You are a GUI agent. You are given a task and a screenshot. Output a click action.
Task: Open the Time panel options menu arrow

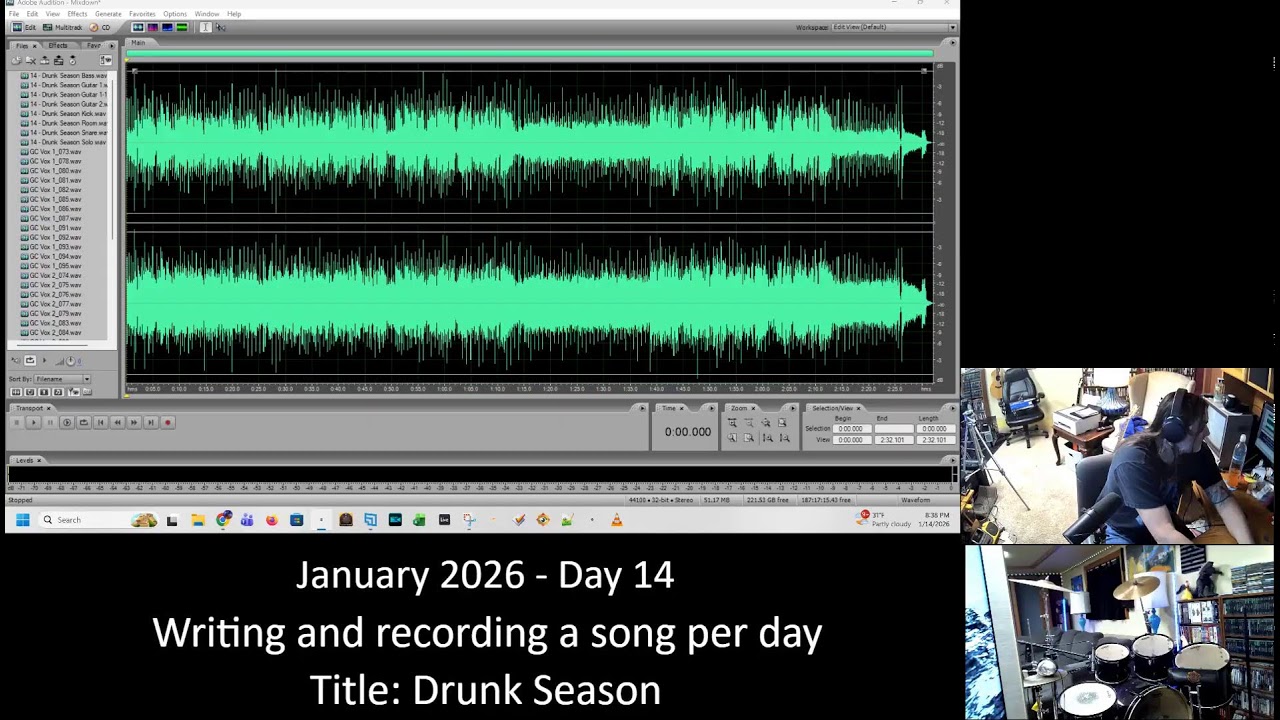(711, 408)
